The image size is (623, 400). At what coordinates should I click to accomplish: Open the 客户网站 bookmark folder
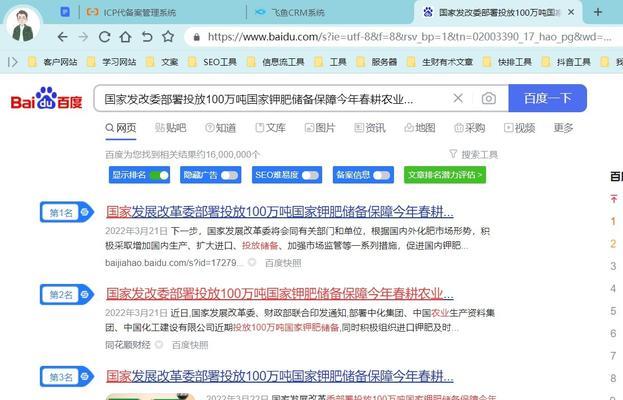click(x=52, y=62)
